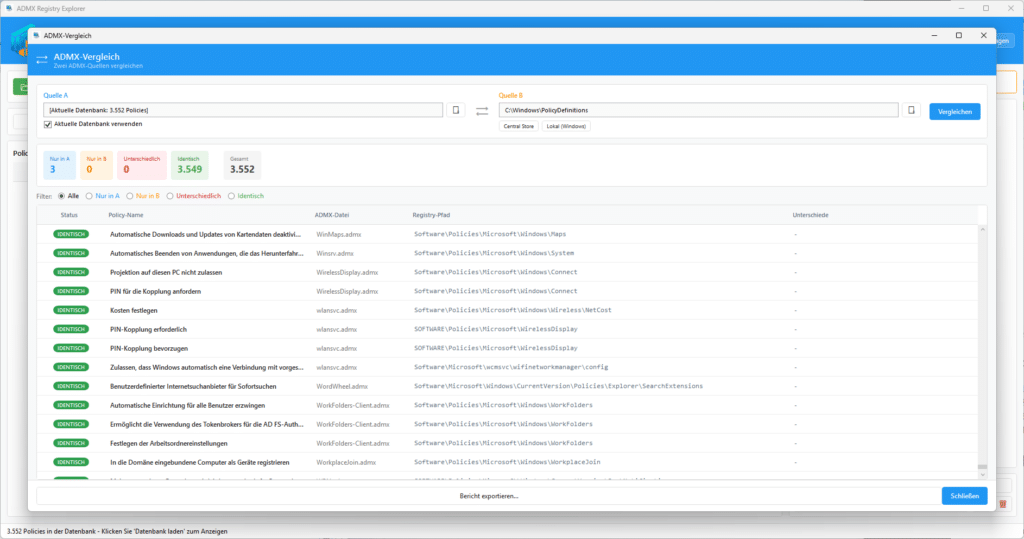This screenshot has height=539, width=1024.
Task: Click the Identisch 3.549 summary card
Action: [189, 165]
